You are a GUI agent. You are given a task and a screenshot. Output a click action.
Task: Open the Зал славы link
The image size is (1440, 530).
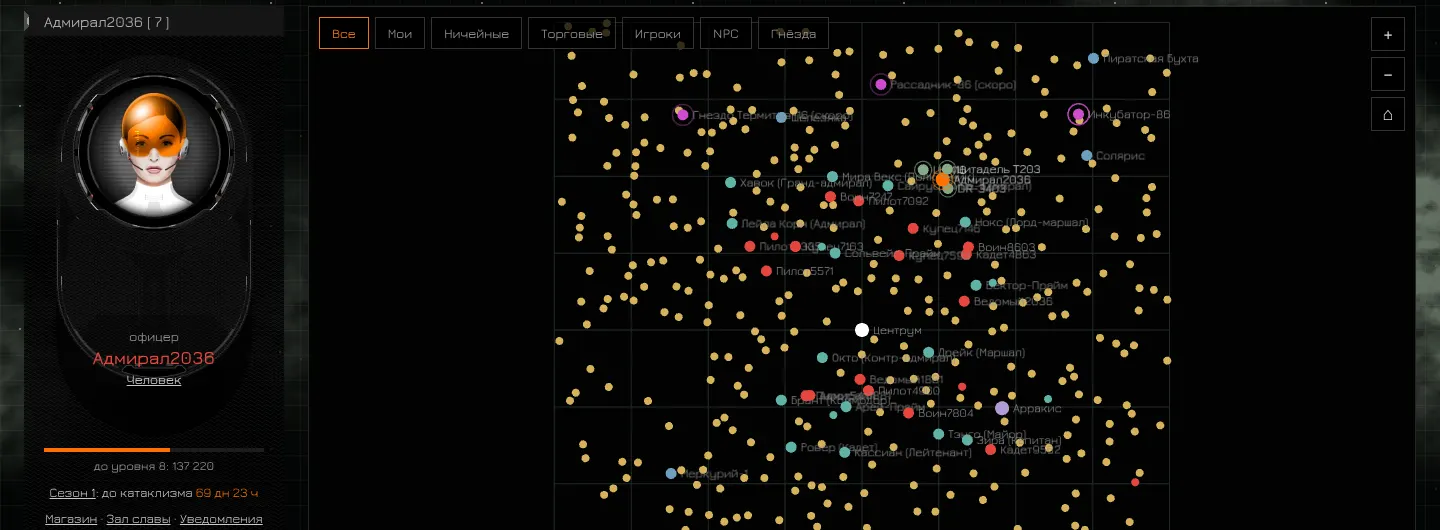[139, 519]
